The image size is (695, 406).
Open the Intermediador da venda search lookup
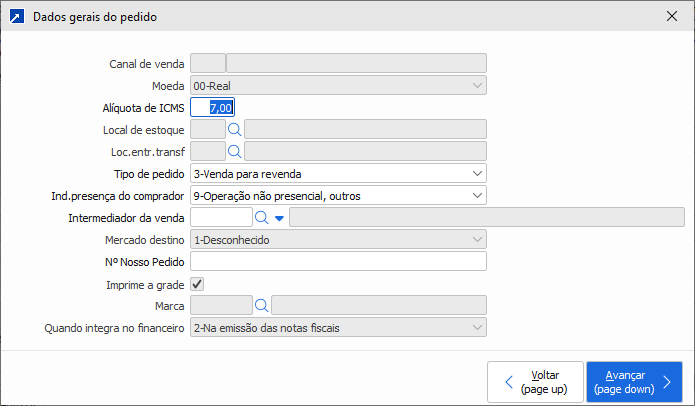click(261, 217)
